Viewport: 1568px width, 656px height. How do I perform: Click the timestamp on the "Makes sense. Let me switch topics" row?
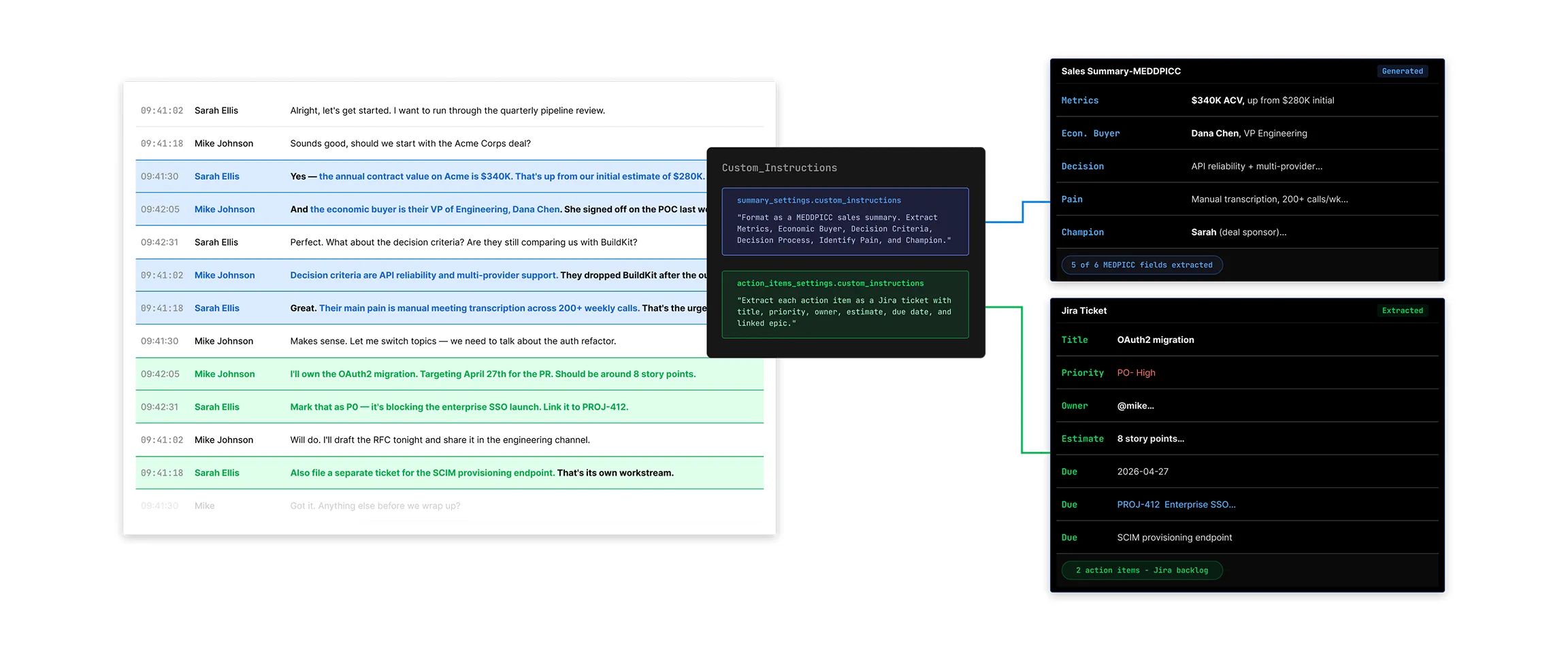[160, 342]
